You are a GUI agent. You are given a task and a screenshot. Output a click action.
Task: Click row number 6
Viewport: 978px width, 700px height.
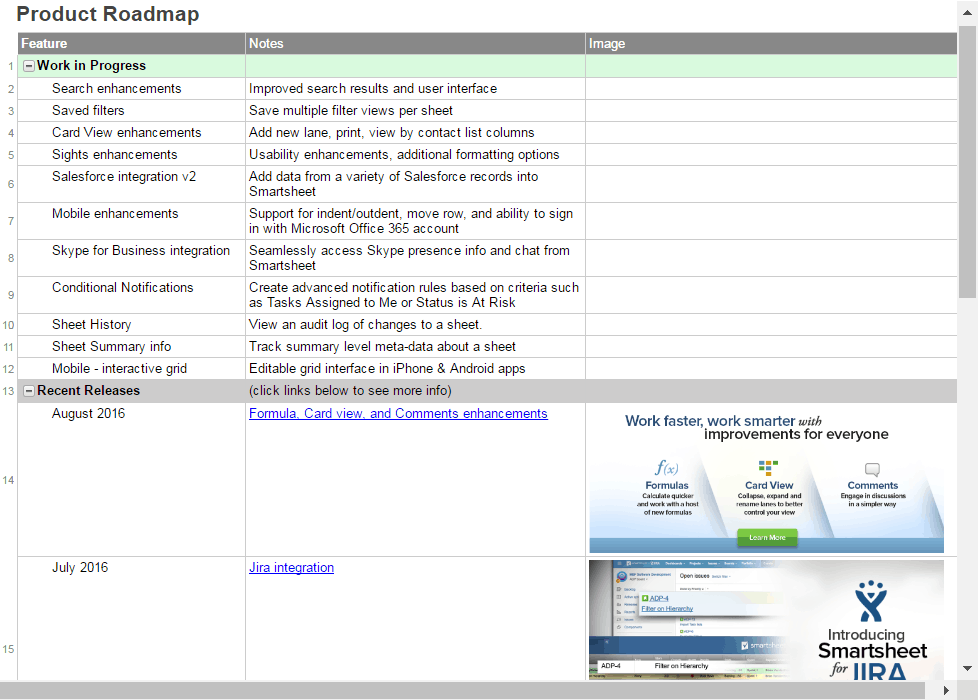coord(11,184)
